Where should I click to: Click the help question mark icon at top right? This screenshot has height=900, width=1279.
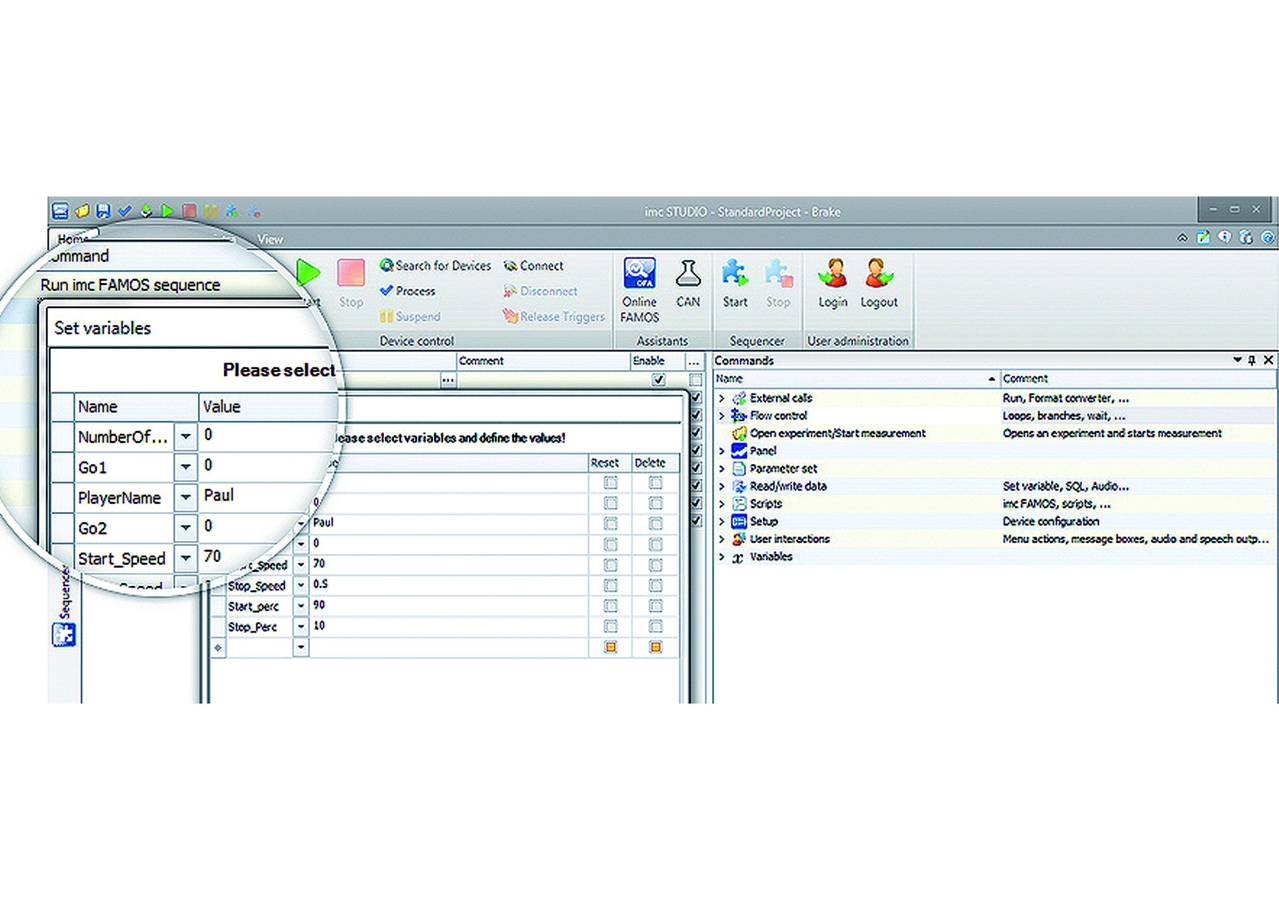tap(1268, 238)
